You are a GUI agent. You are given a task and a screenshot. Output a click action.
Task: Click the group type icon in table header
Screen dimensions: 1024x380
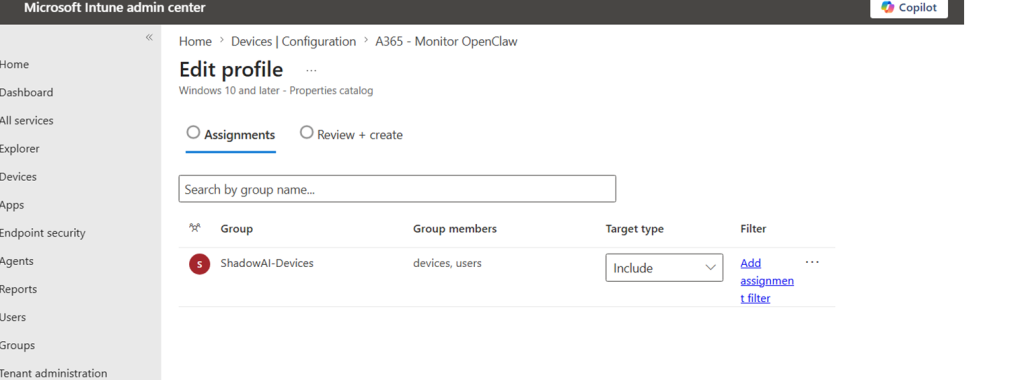click(195, 228)
